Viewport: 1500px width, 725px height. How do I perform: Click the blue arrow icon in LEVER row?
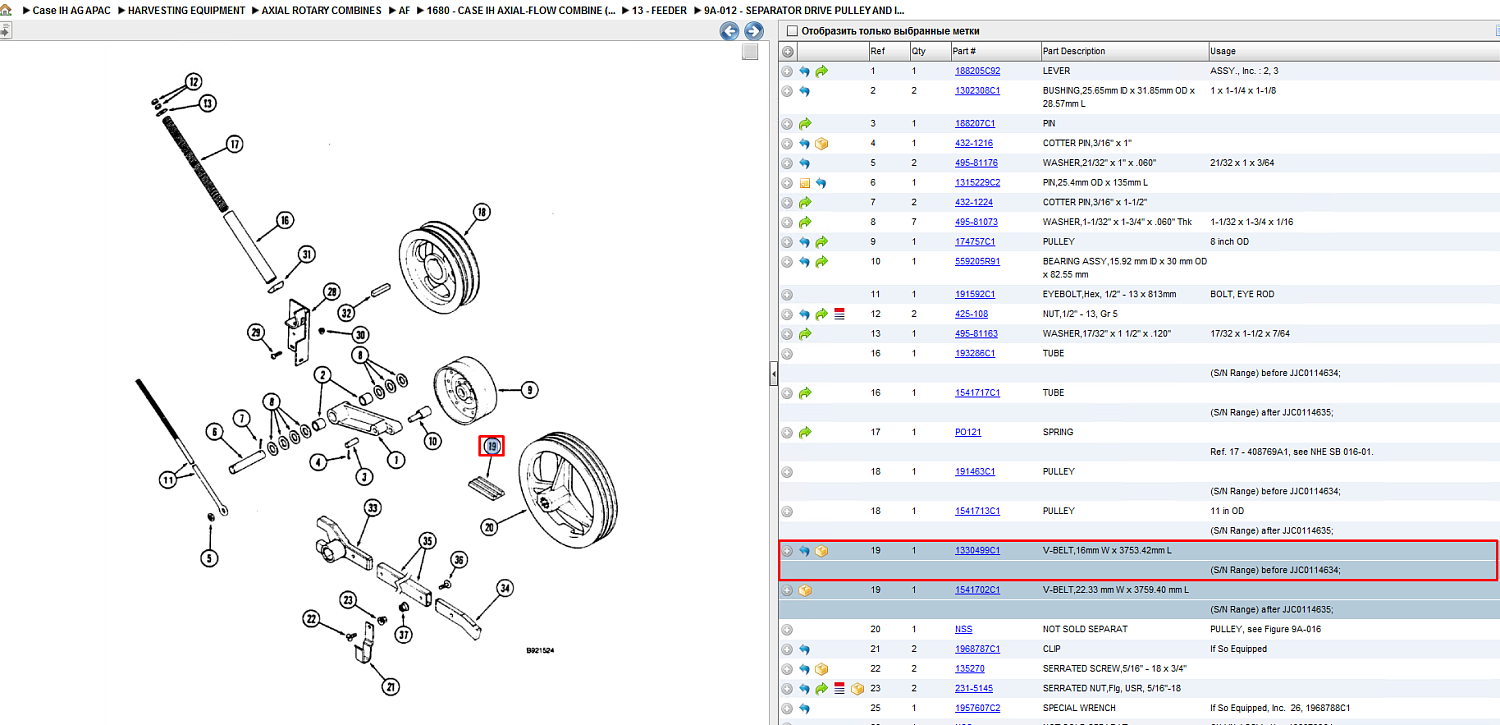[x=804, y=71]
